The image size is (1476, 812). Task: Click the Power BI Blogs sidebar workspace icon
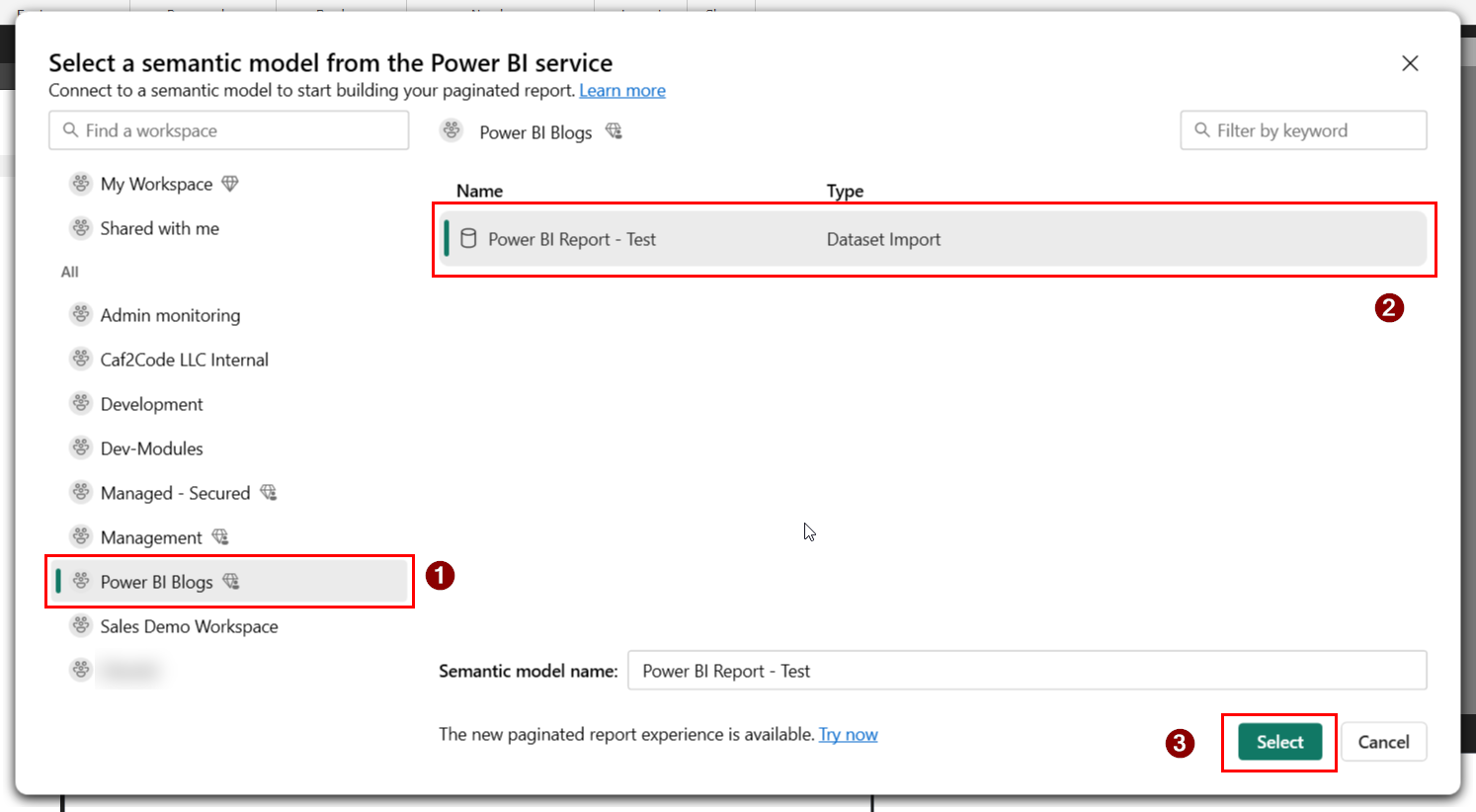point(81,582)
